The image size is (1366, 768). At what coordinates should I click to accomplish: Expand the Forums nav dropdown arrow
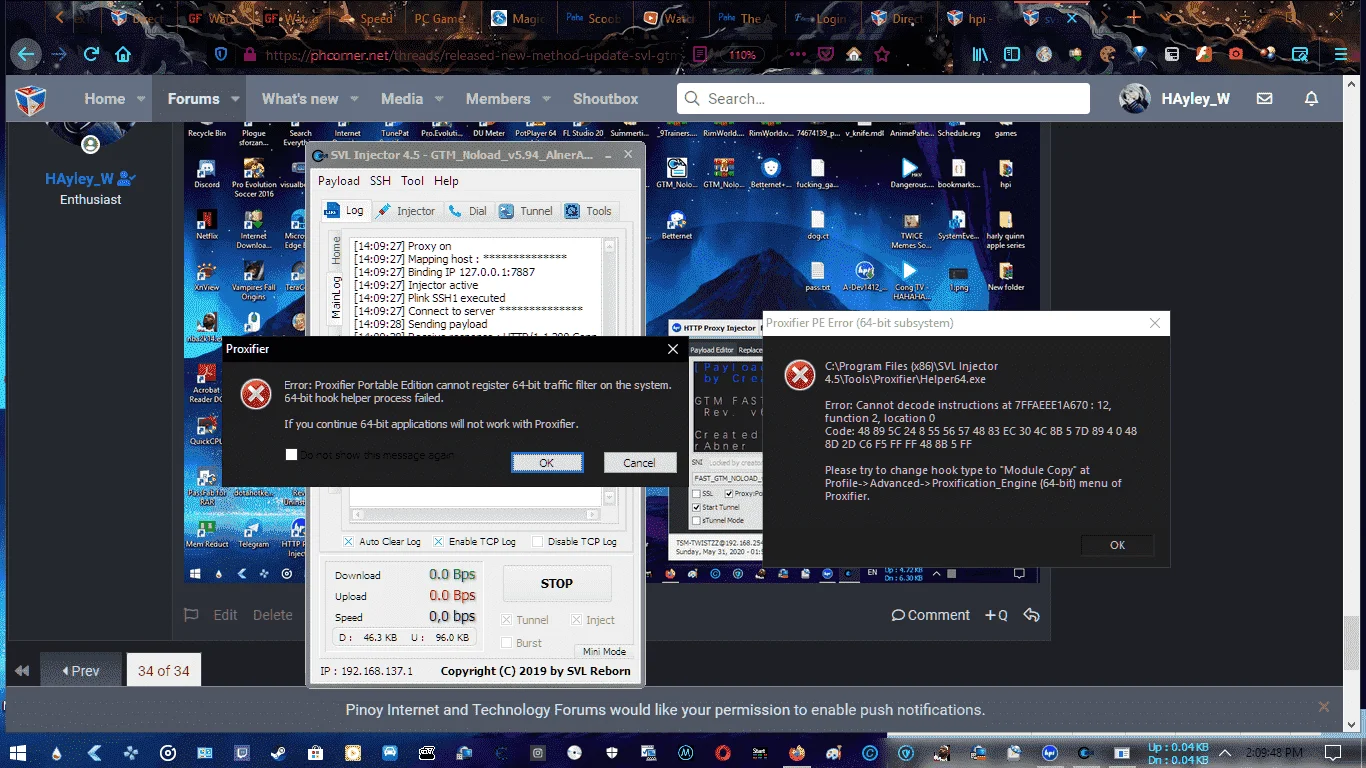pyautogui.click(x=236, y=99)
